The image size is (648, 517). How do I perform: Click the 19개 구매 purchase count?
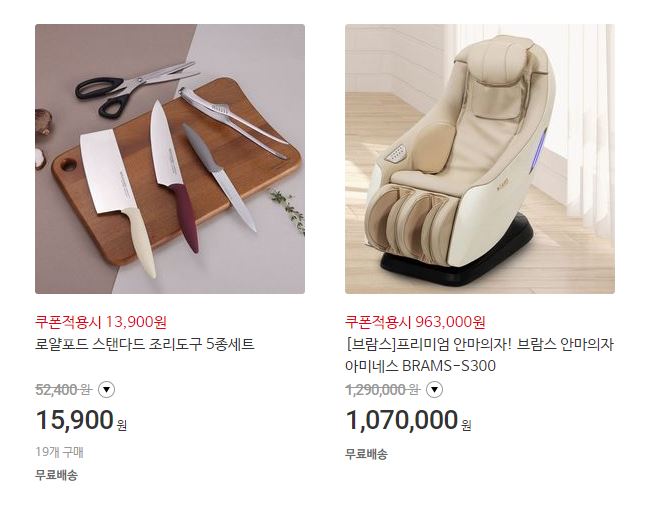tap(60, 452)
